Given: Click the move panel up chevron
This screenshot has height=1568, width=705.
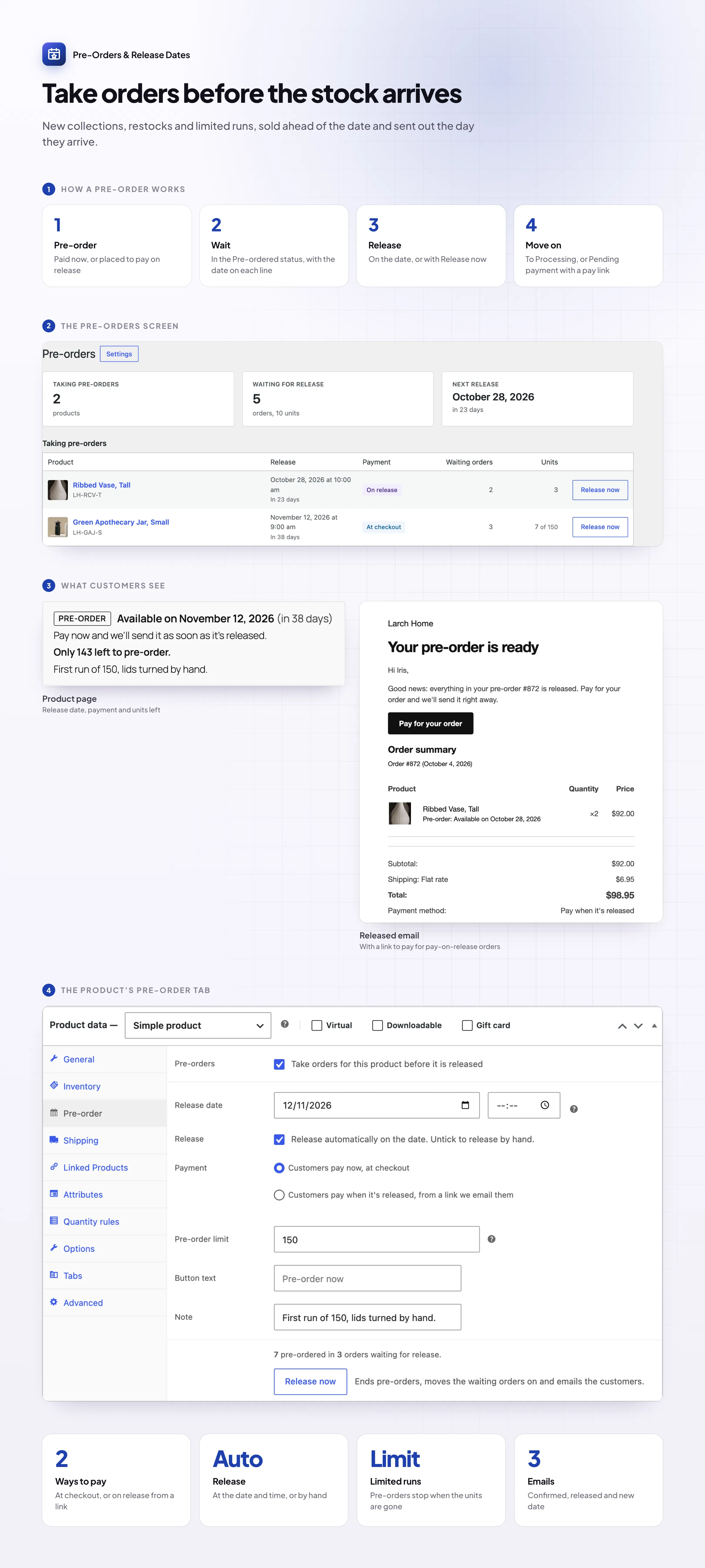Looking at the screenshot, I should point(622,1026).
